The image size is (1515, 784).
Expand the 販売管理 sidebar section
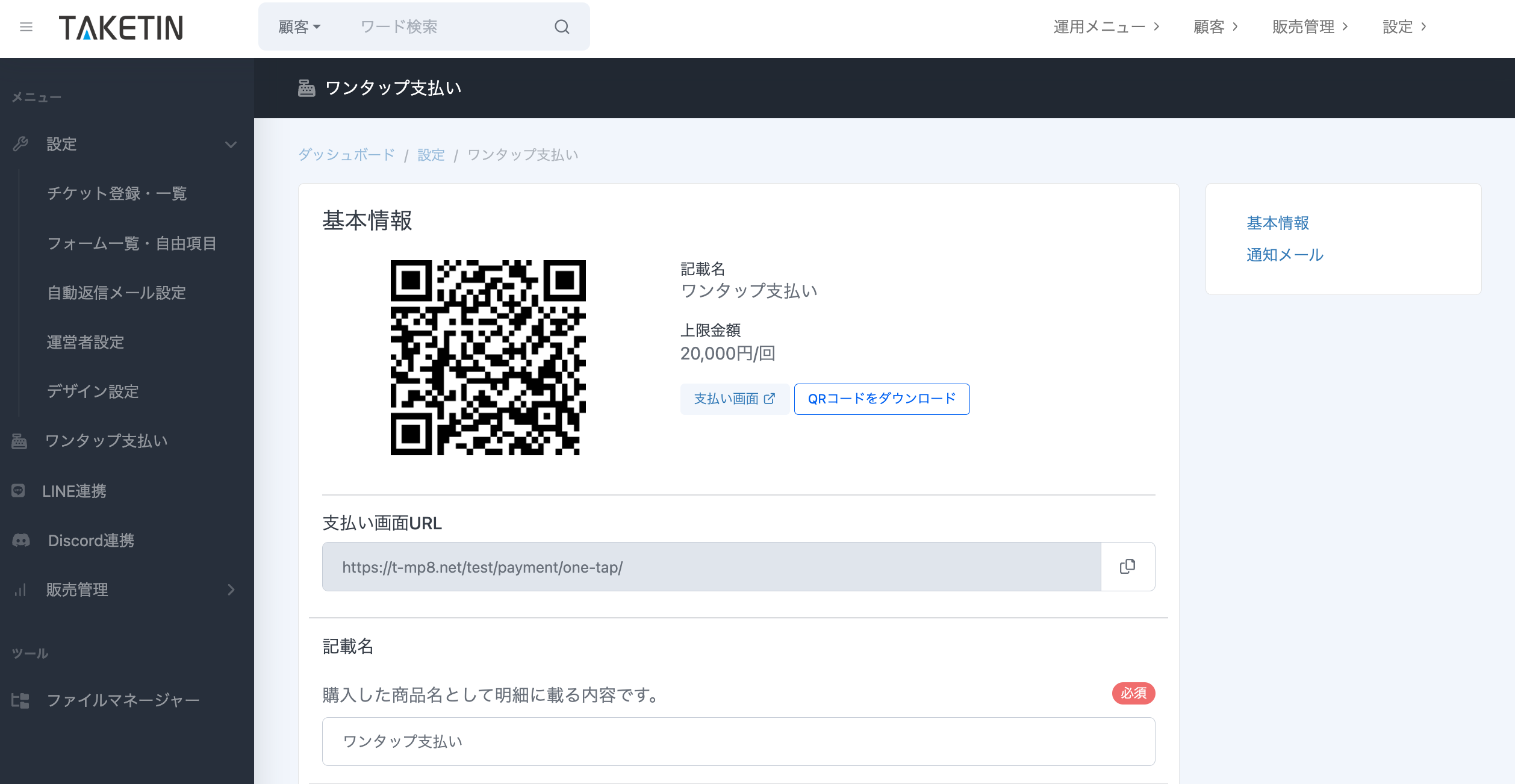tap(231, 590)
